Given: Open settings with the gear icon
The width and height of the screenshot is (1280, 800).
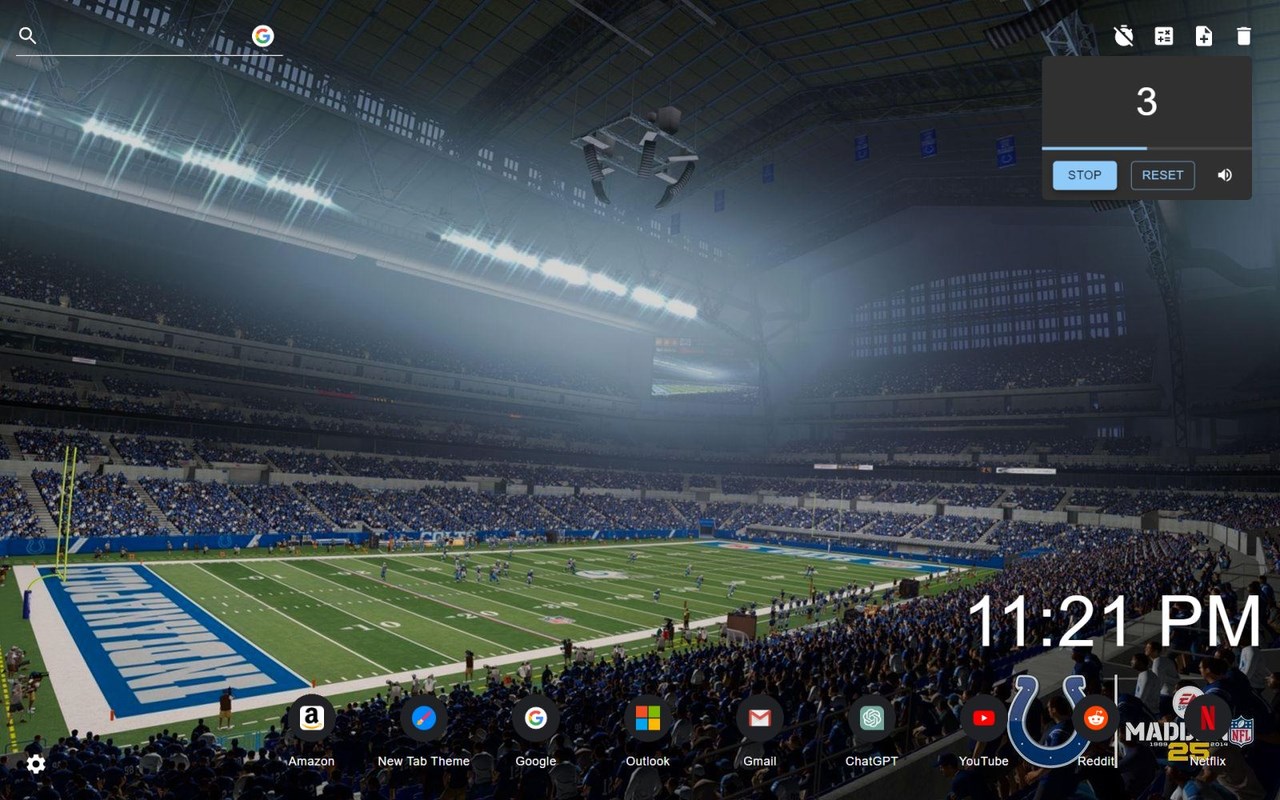Looking at the screenshot, I should coord(36,764).
